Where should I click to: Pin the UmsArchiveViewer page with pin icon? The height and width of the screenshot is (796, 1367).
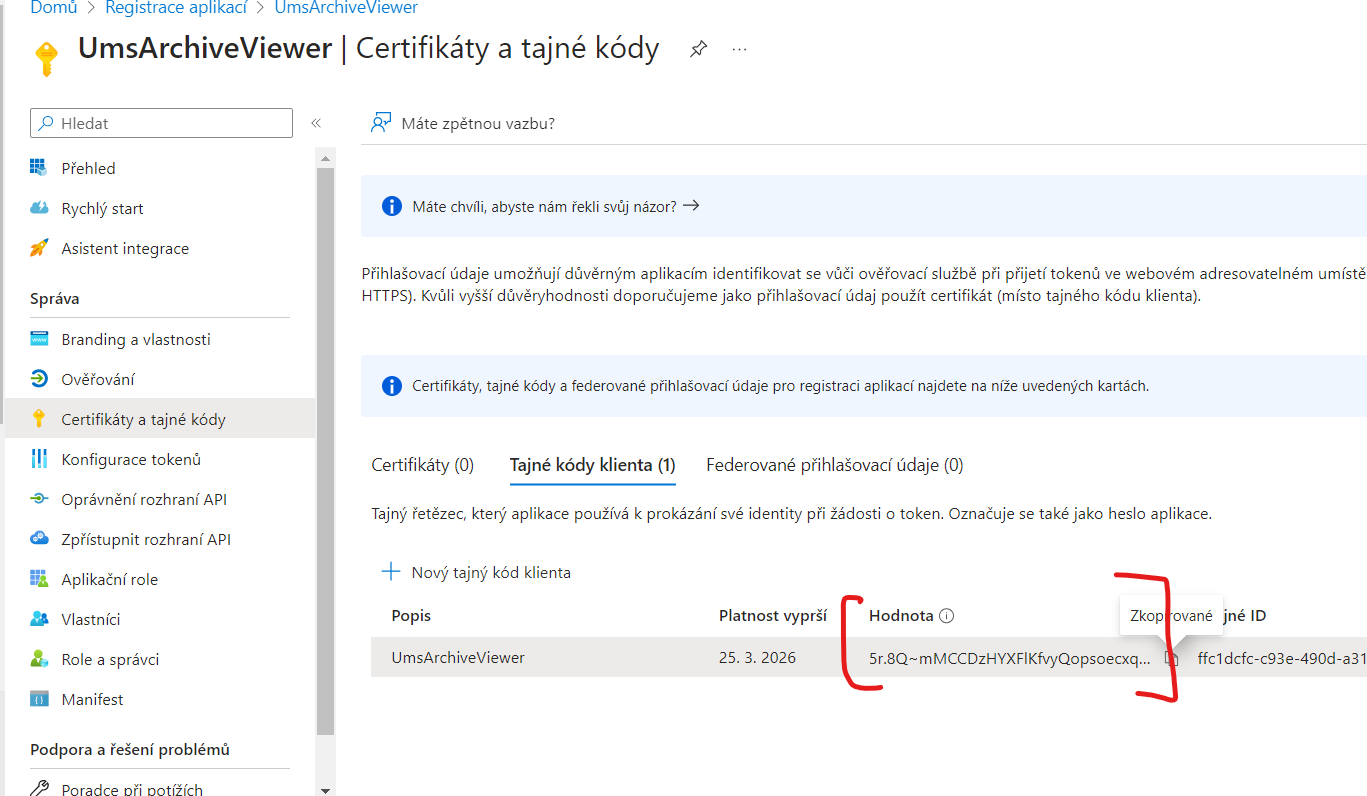click(x=698, y=49)
